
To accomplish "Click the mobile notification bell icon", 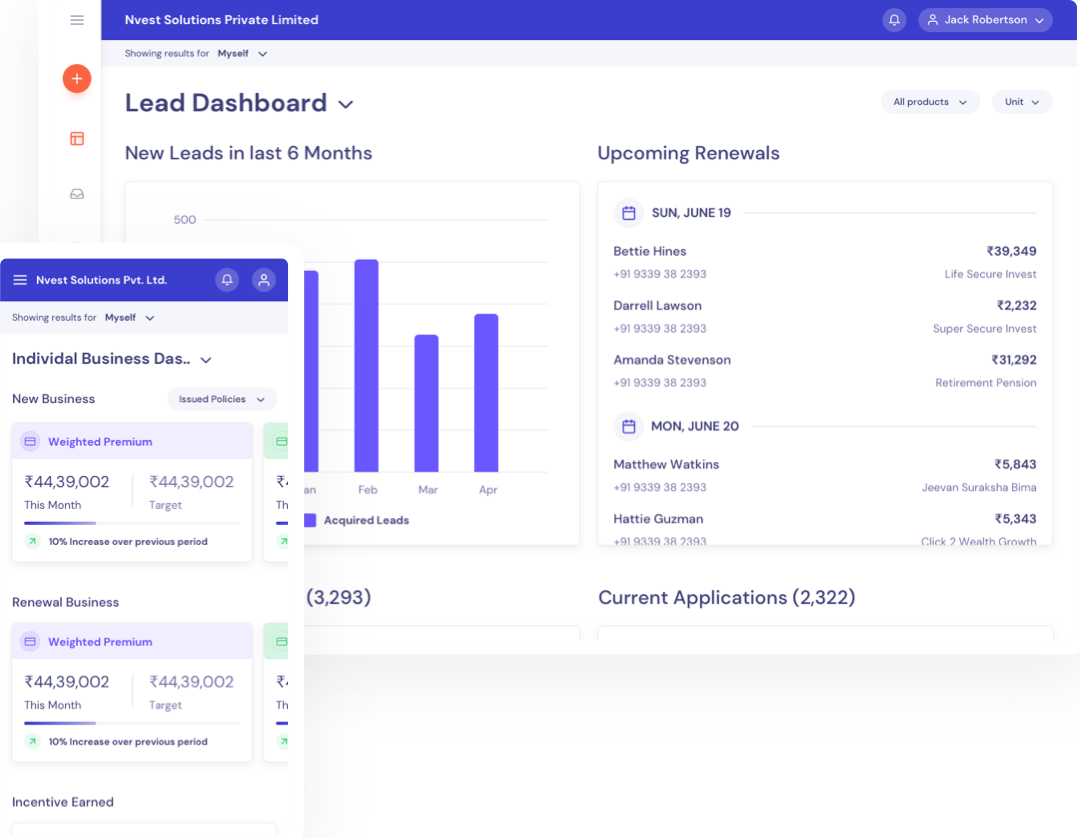I will [227, 280].
